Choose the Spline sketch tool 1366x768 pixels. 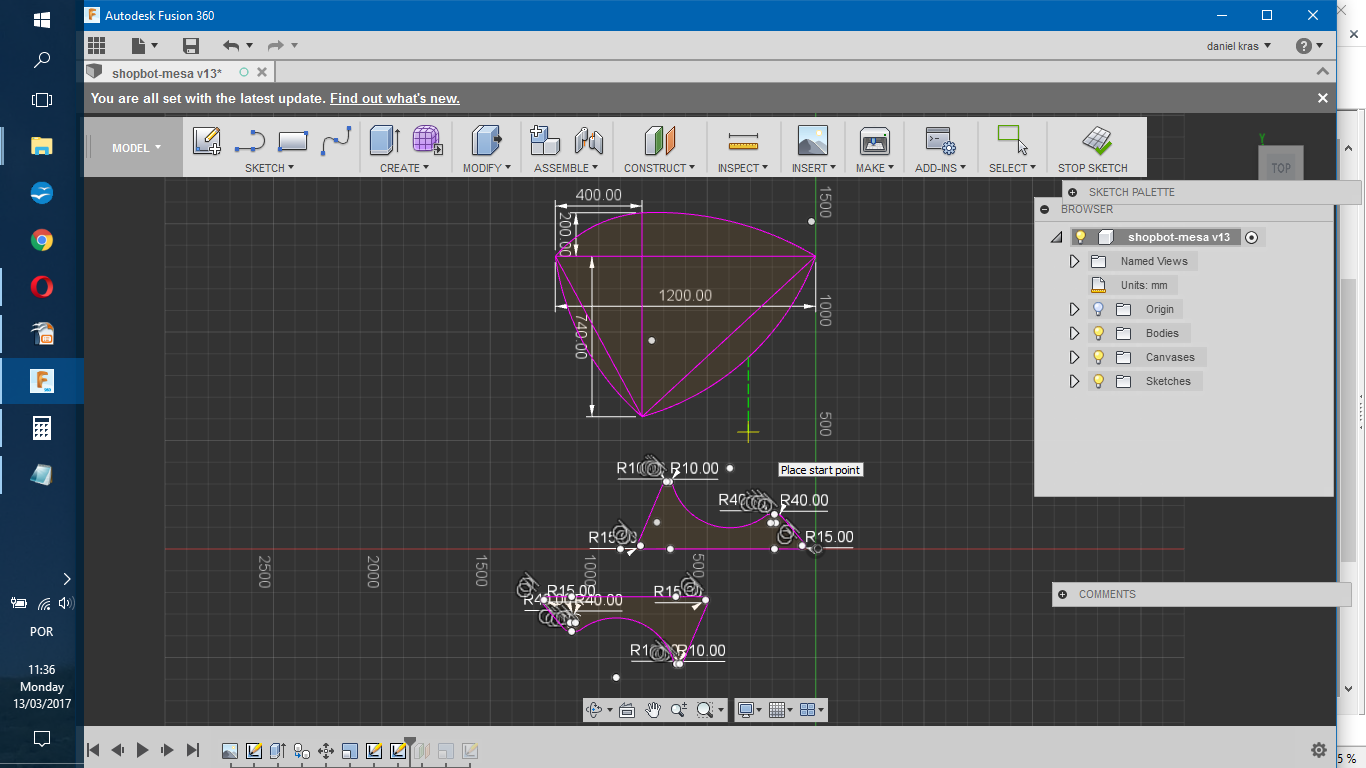[x=337, y=141]
